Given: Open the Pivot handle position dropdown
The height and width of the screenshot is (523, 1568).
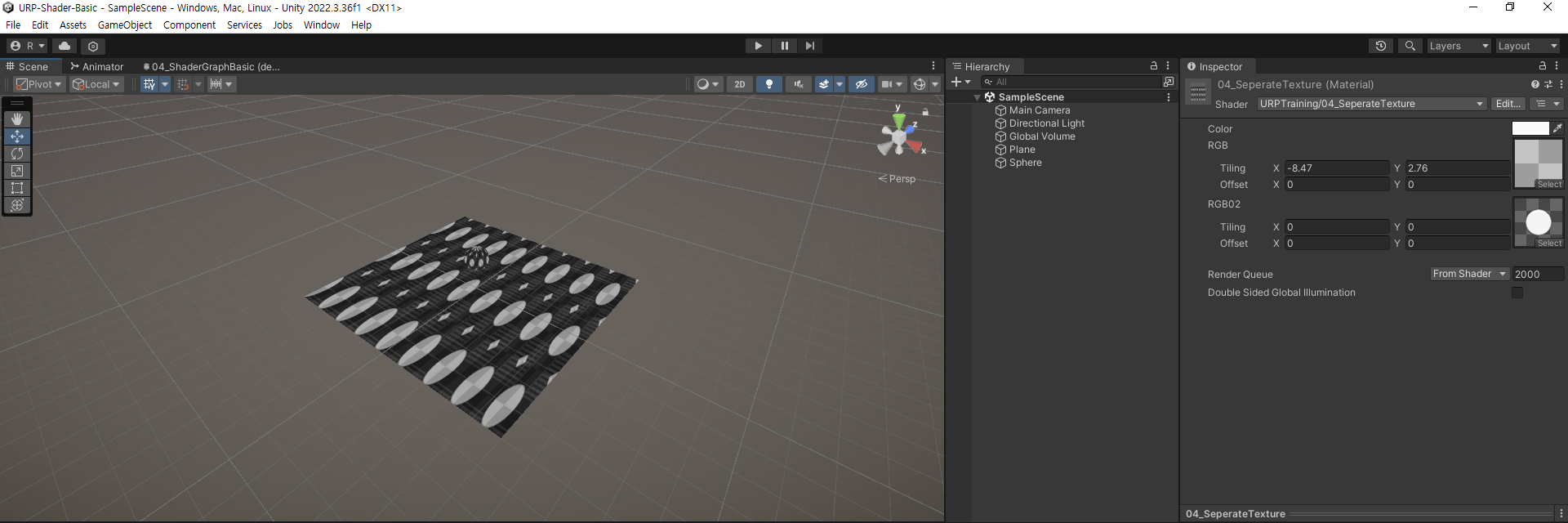Looking at the screenshot, I should 39,84.
